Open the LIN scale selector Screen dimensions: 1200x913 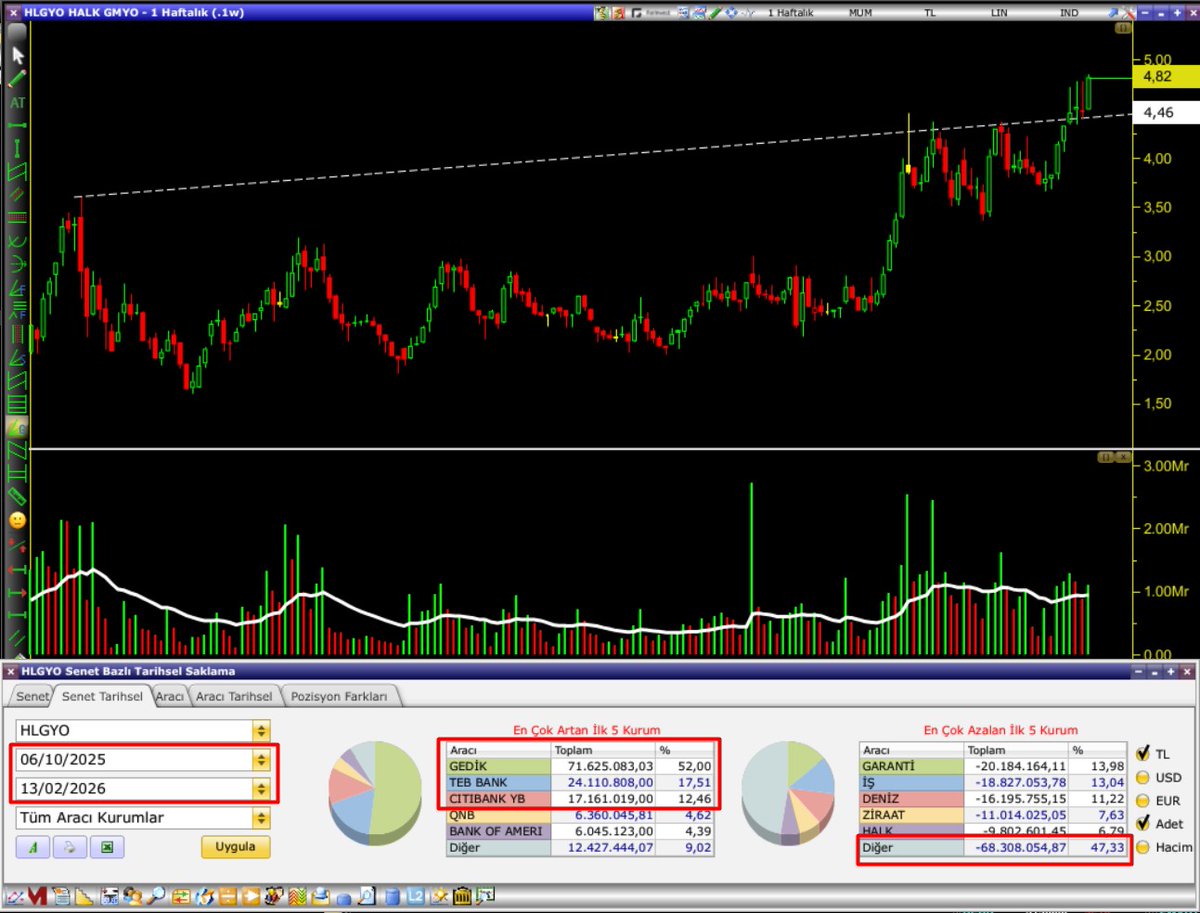[x=999, y=12]
